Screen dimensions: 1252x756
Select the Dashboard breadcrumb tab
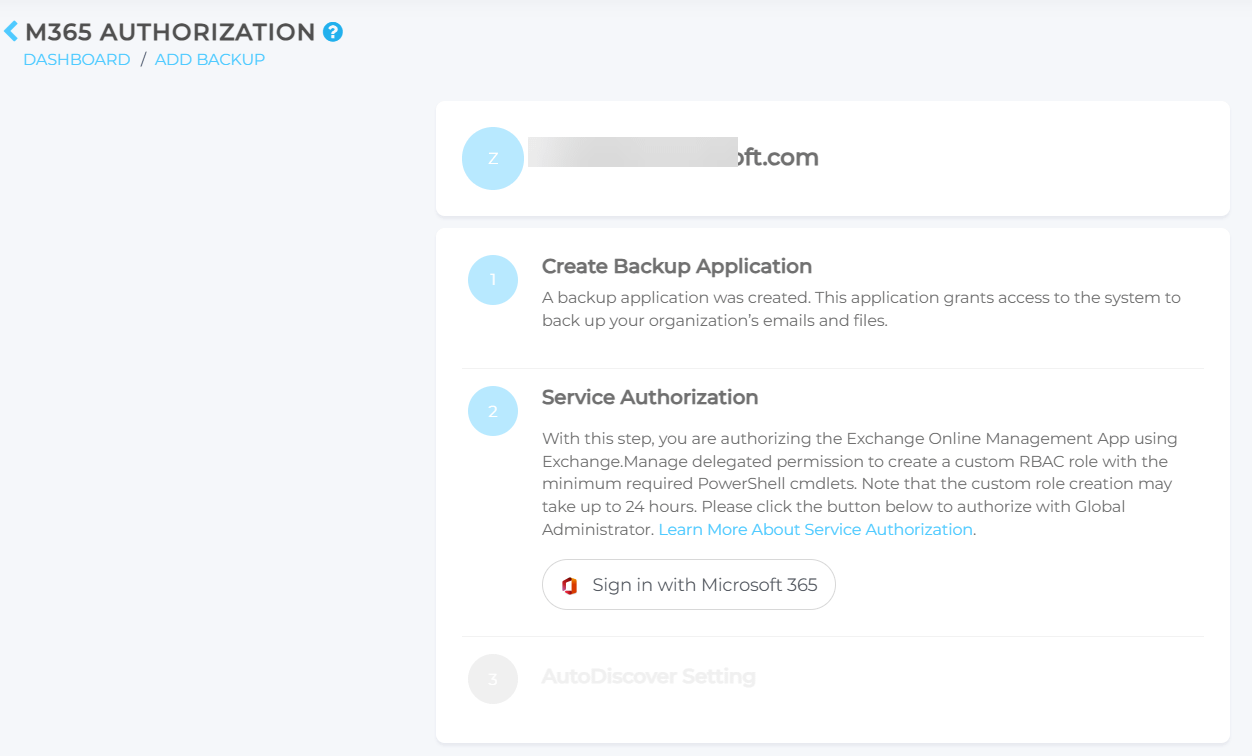click(x=76, y=59)
